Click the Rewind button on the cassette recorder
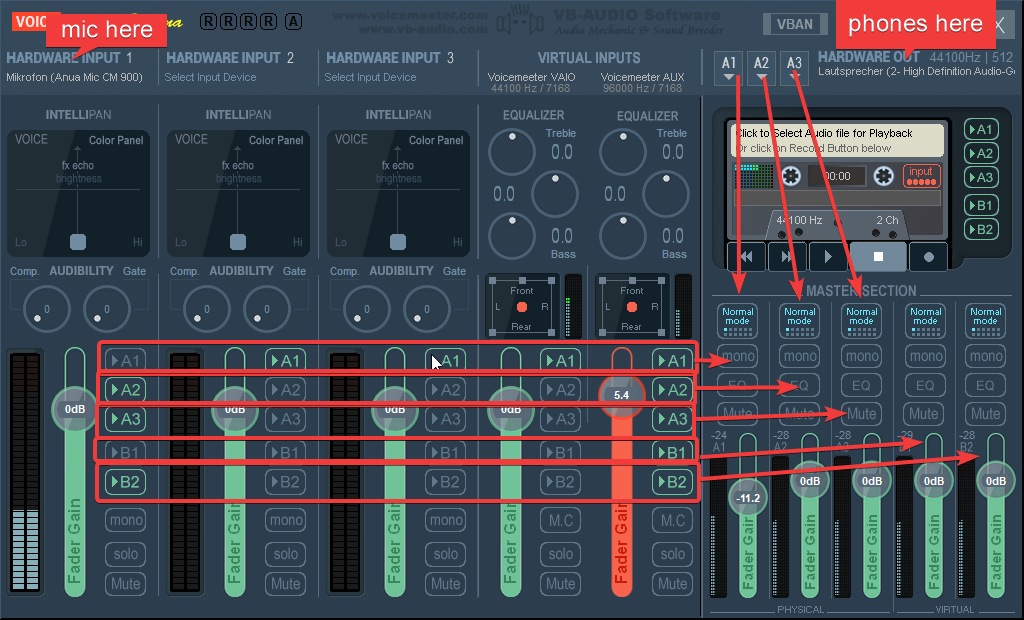 pyautogui.click(x=746, y=256)
